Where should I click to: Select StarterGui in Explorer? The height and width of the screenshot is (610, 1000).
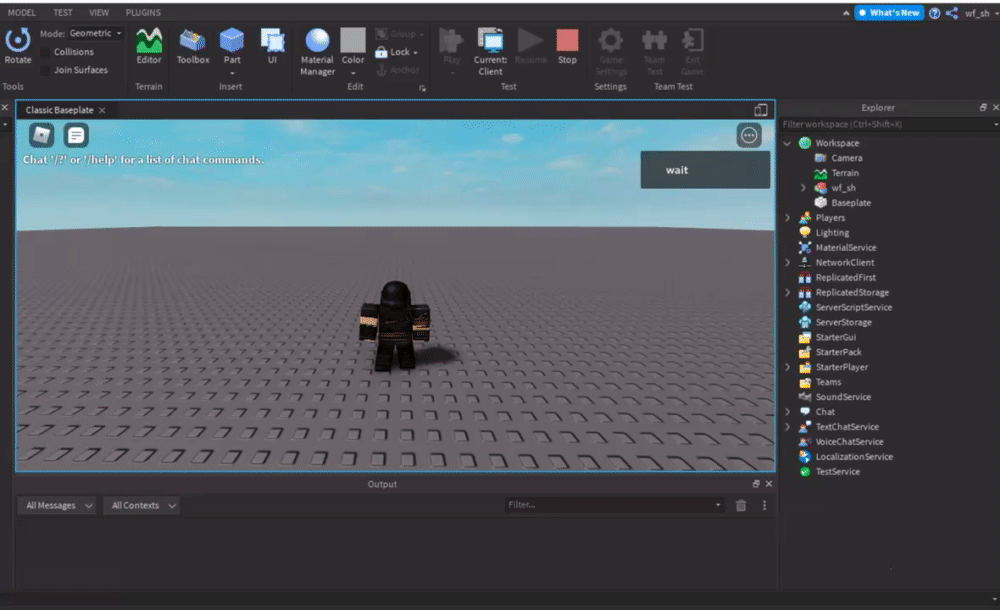835,337
